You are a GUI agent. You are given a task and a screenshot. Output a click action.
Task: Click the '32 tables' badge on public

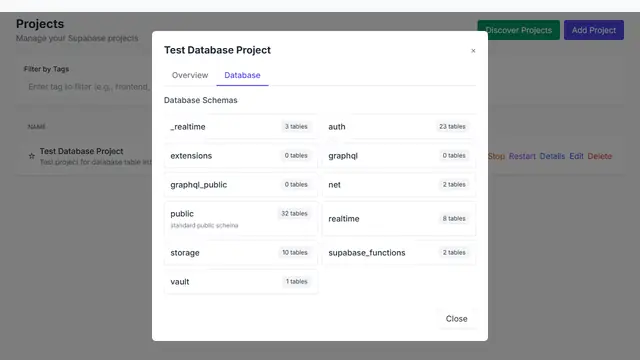pos(294,213)
